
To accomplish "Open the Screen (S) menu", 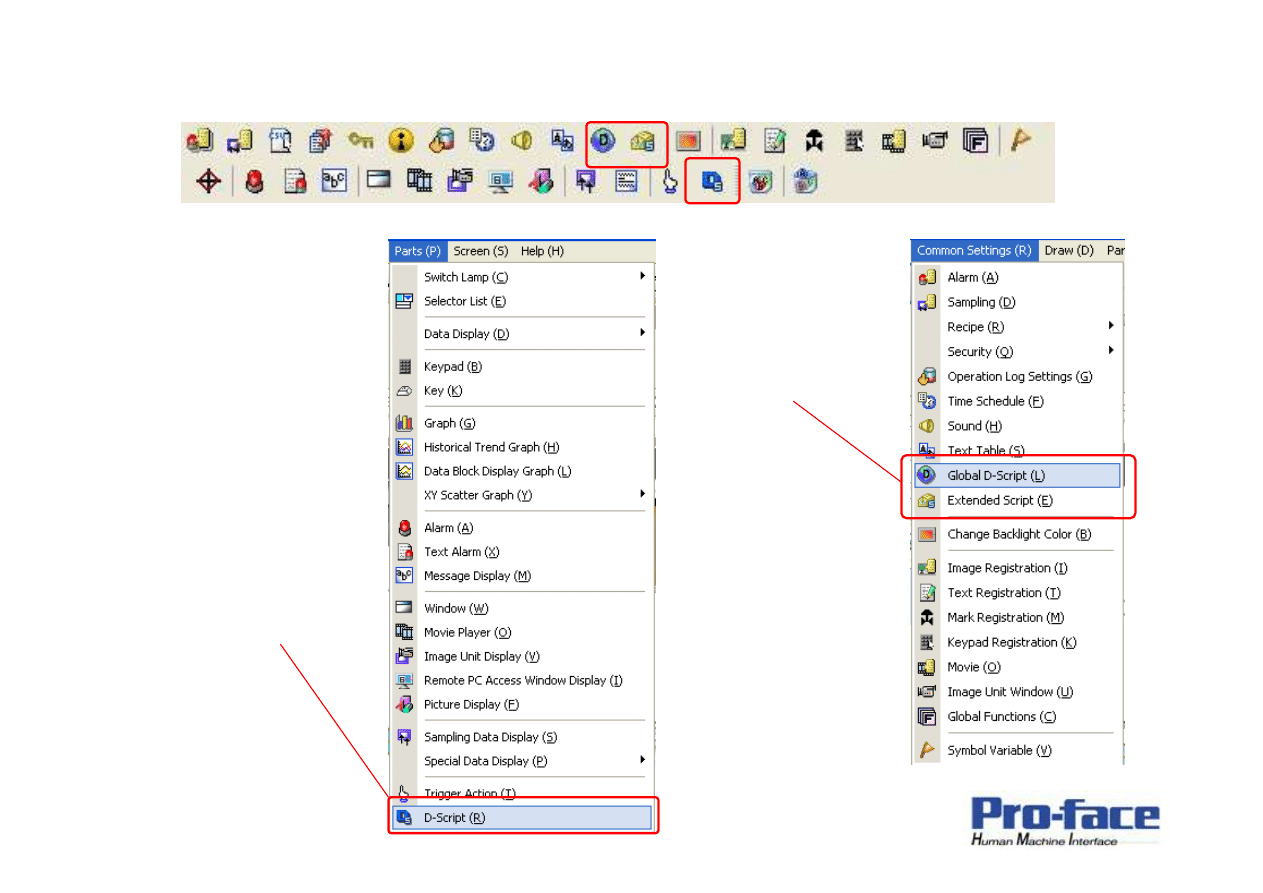I will click(x=480, y=251).
